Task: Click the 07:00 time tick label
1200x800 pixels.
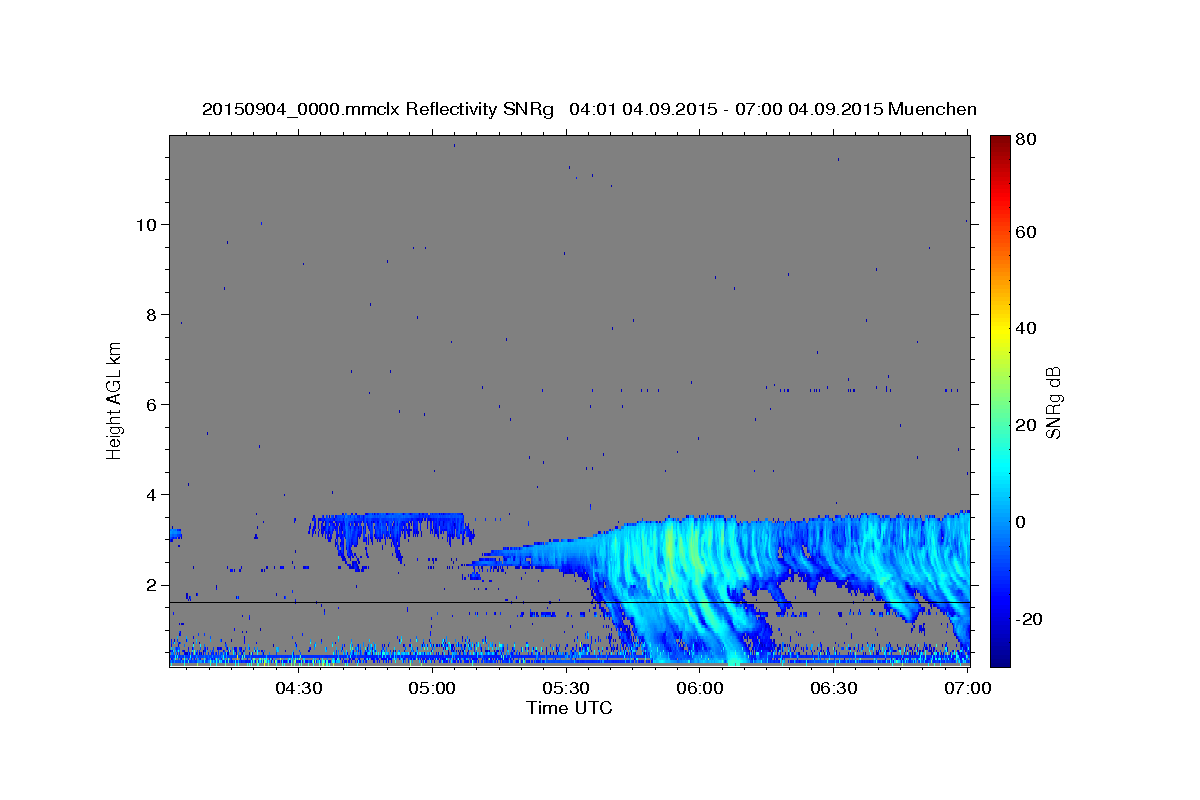Action: 967,689
